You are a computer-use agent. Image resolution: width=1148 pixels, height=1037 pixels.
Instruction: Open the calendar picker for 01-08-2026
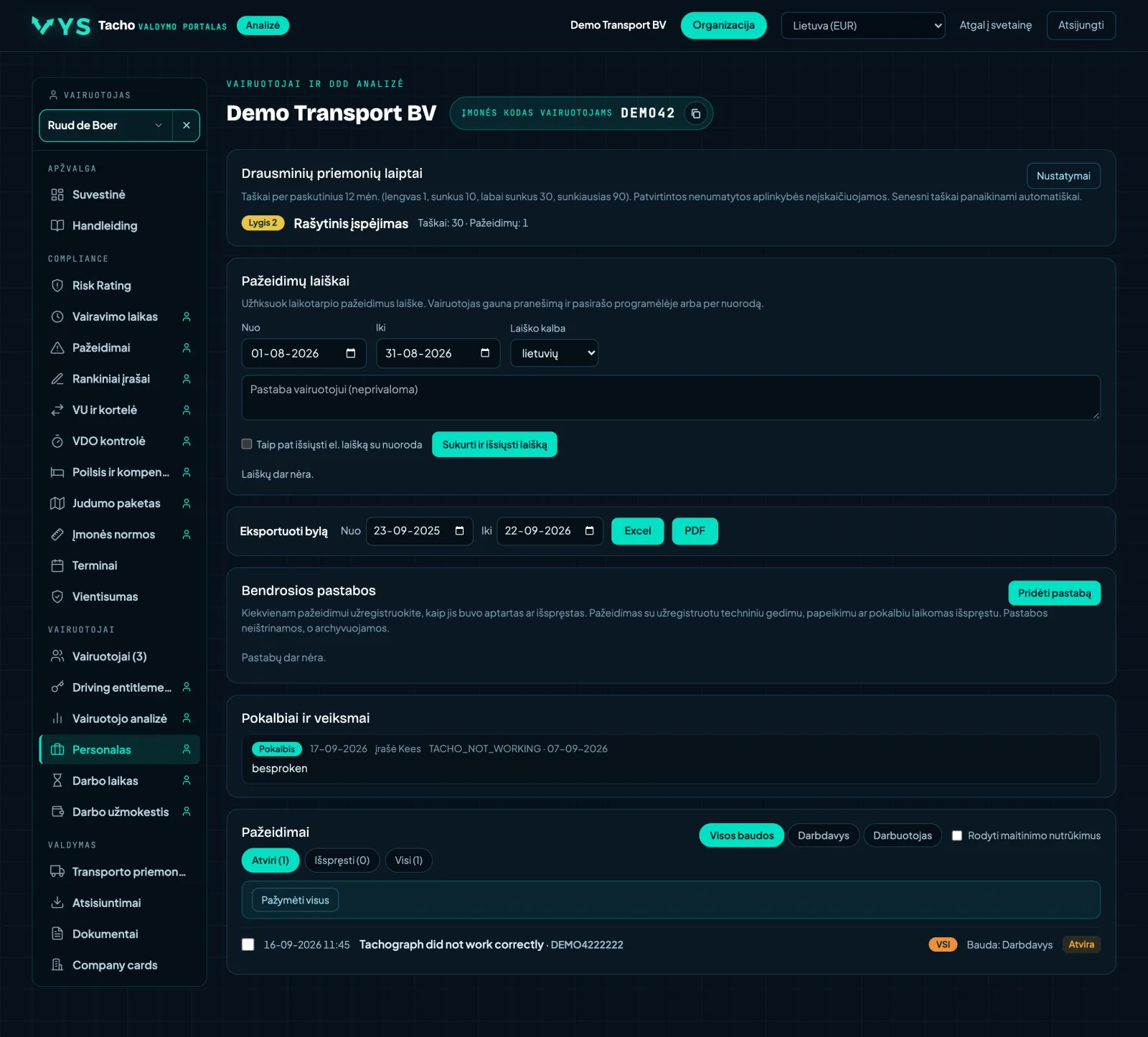(351, 353)
